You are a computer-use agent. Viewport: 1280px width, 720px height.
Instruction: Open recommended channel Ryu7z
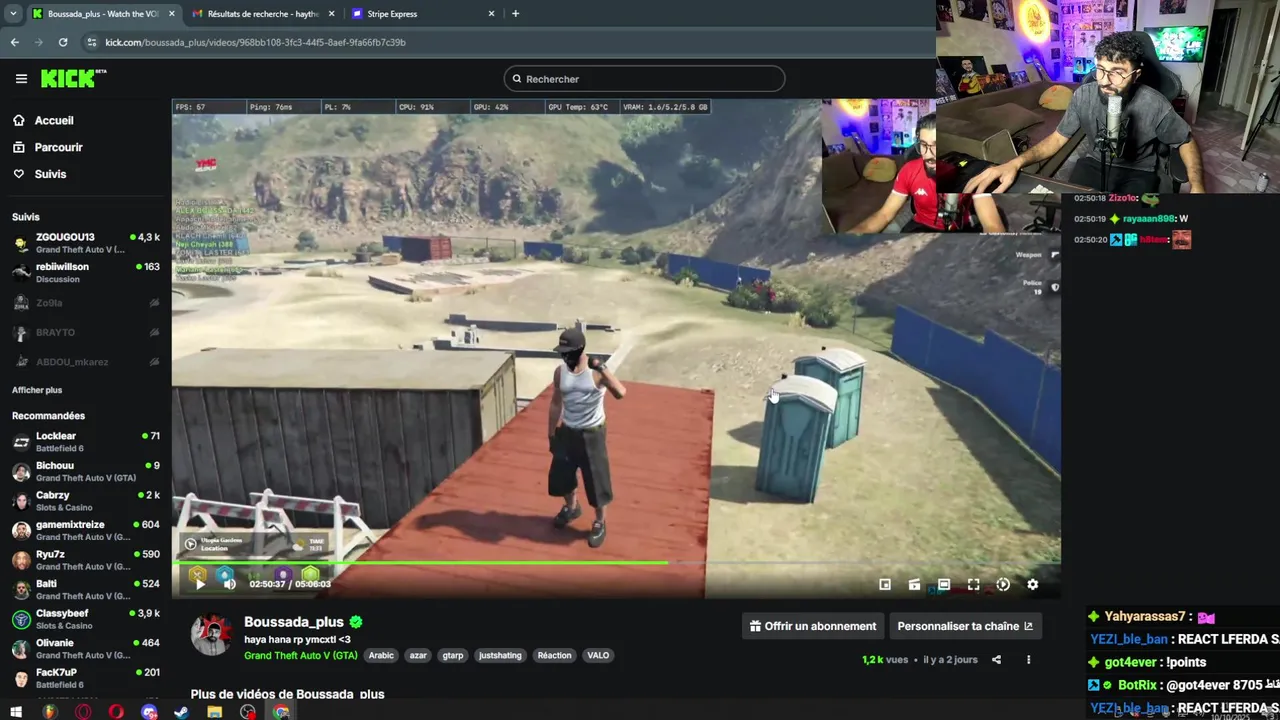click(86, 560)
